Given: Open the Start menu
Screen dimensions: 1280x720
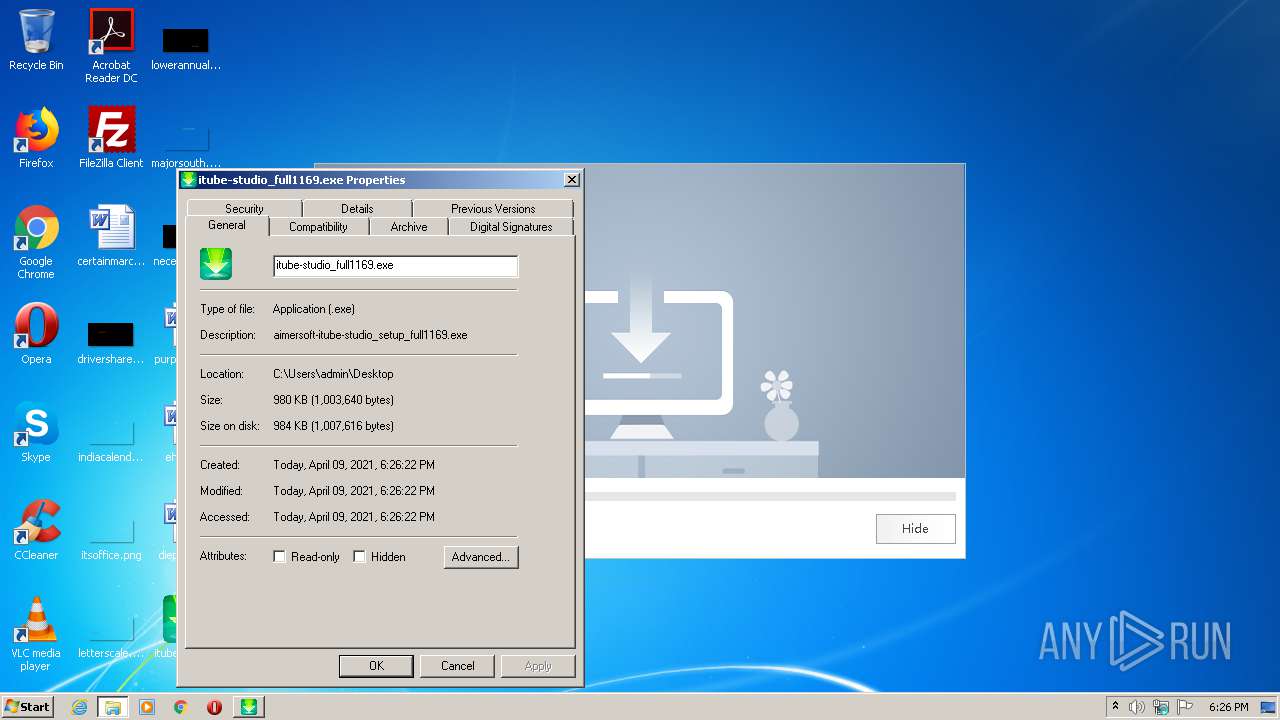Looking at the screenshot, I should (x=28, y=707).
